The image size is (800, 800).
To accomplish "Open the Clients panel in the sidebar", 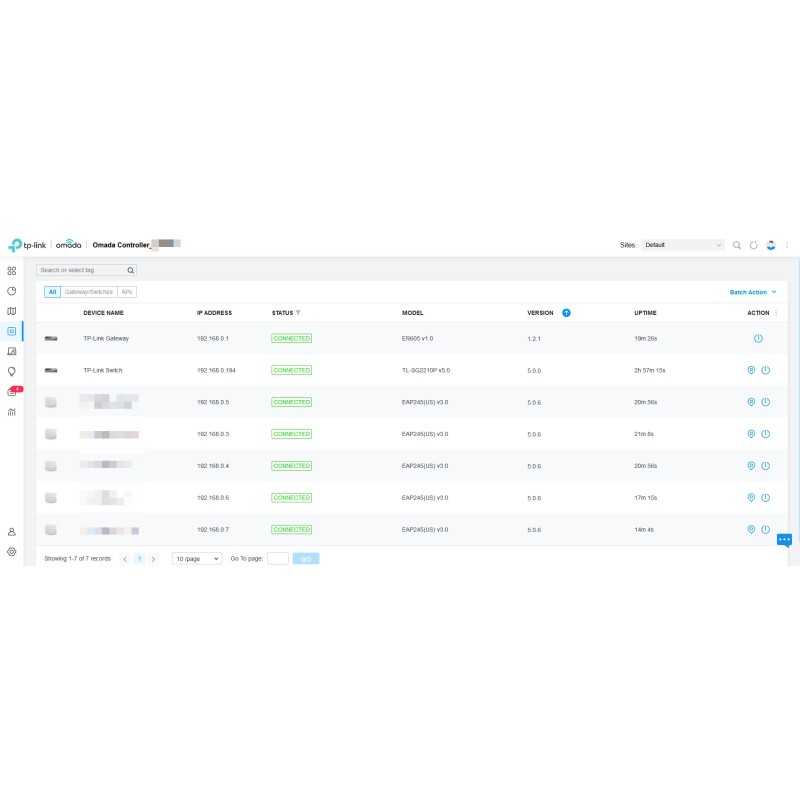I will [11, 351].
